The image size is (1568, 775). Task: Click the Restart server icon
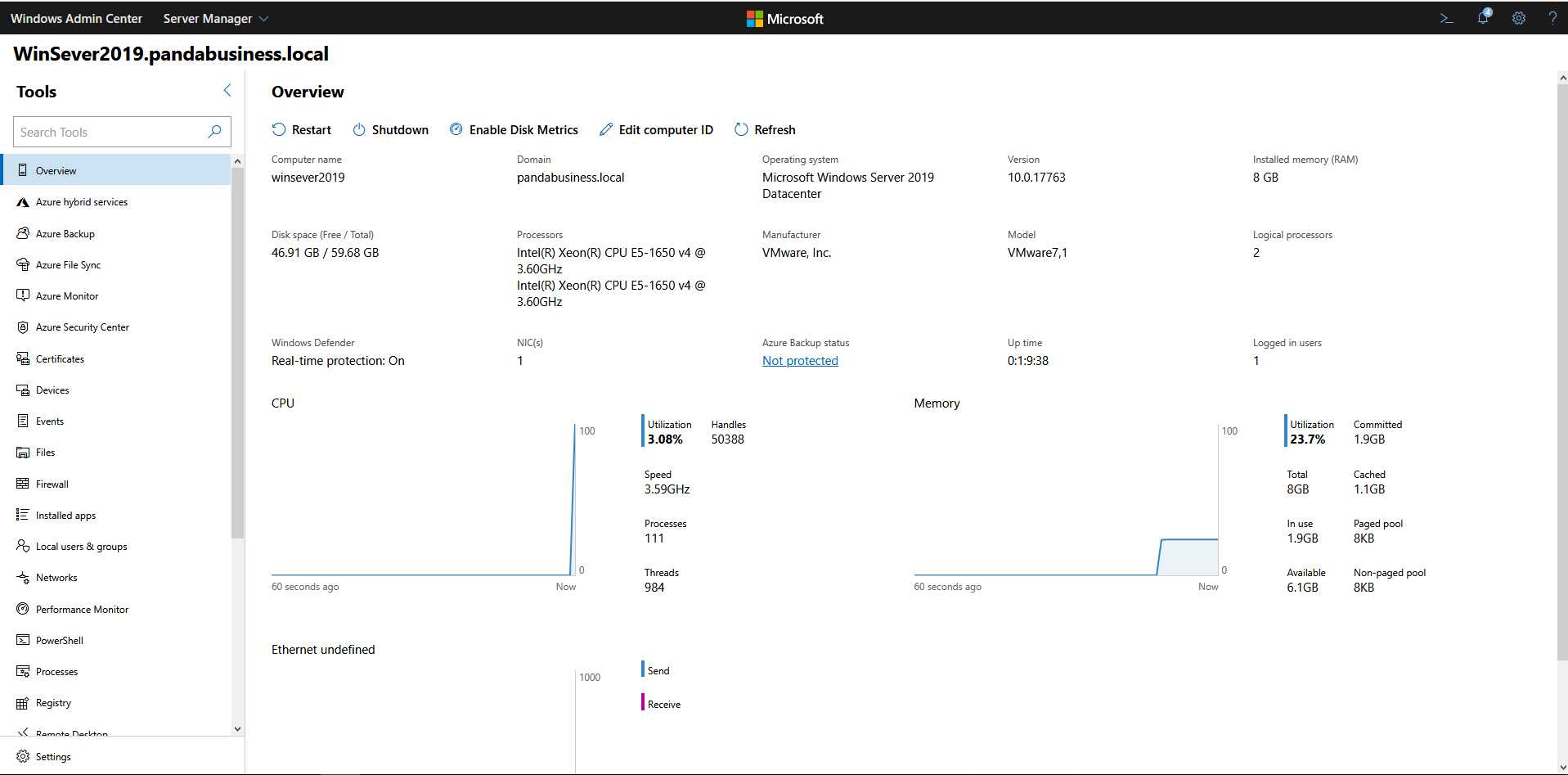(279, 129)
